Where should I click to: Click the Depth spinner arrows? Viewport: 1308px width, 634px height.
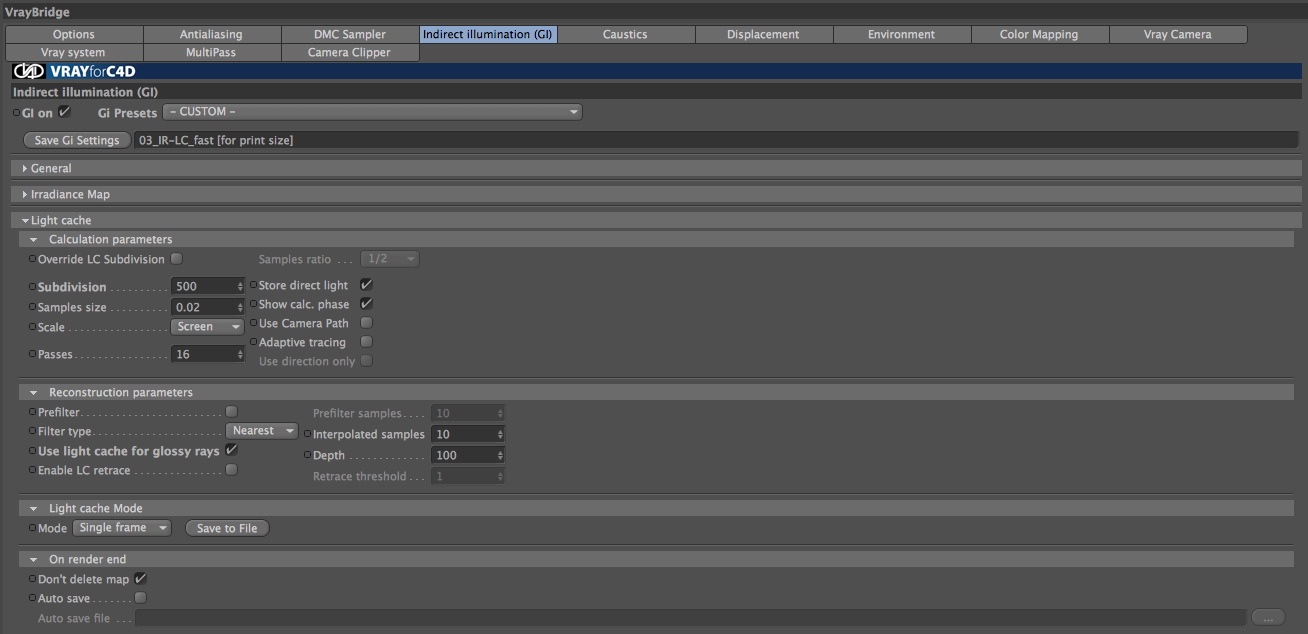click(500, 455)
